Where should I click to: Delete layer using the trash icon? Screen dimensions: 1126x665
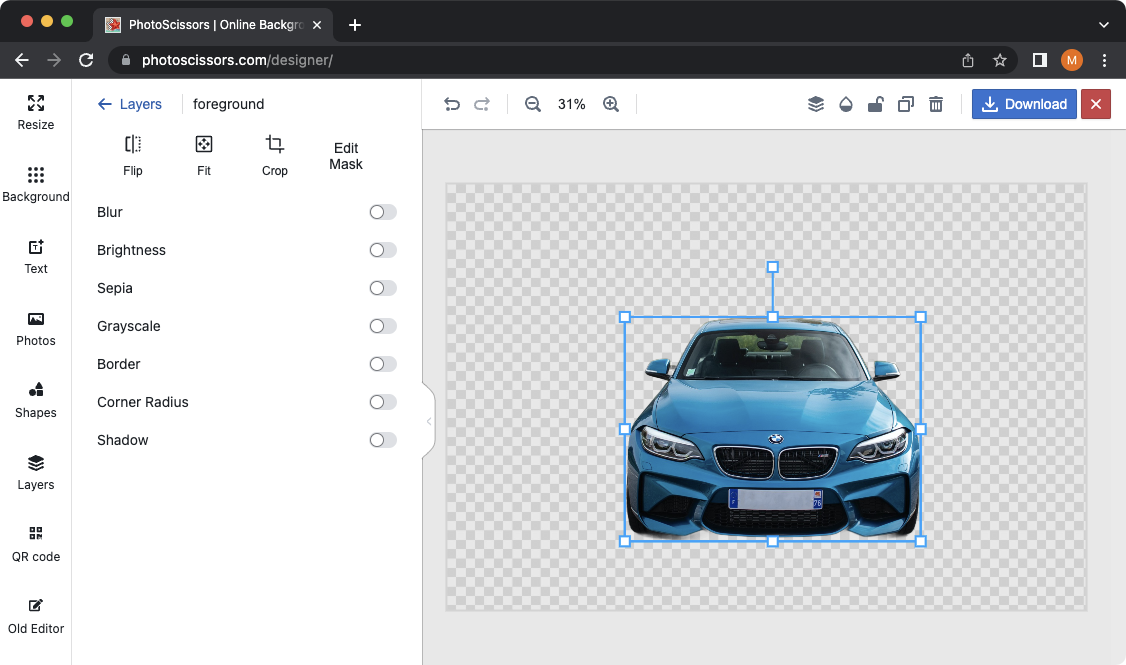pos(936,104)
